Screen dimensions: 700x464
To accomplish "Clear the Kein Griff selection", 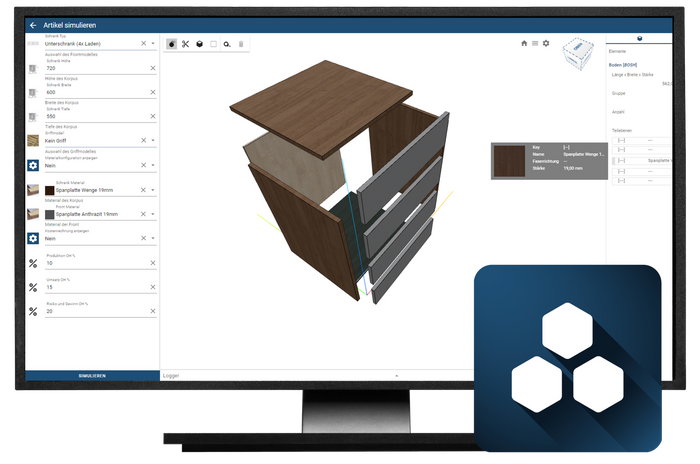I will [143, 141].
